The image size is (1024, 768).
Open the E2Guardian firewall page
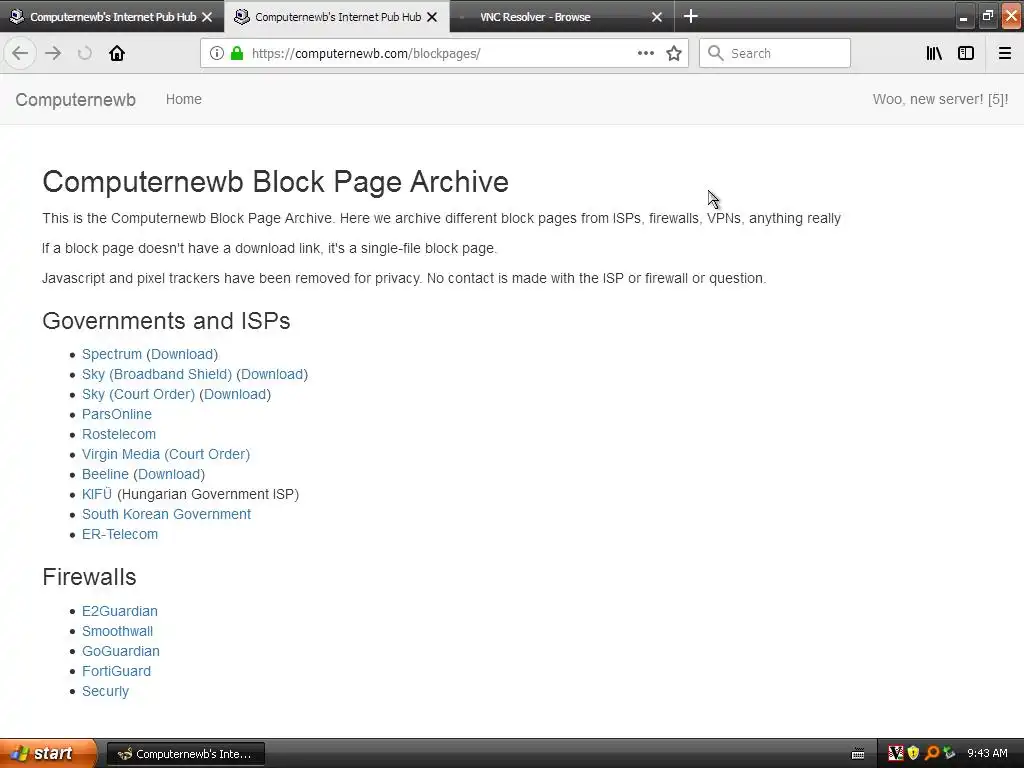(x=120, y=611)
